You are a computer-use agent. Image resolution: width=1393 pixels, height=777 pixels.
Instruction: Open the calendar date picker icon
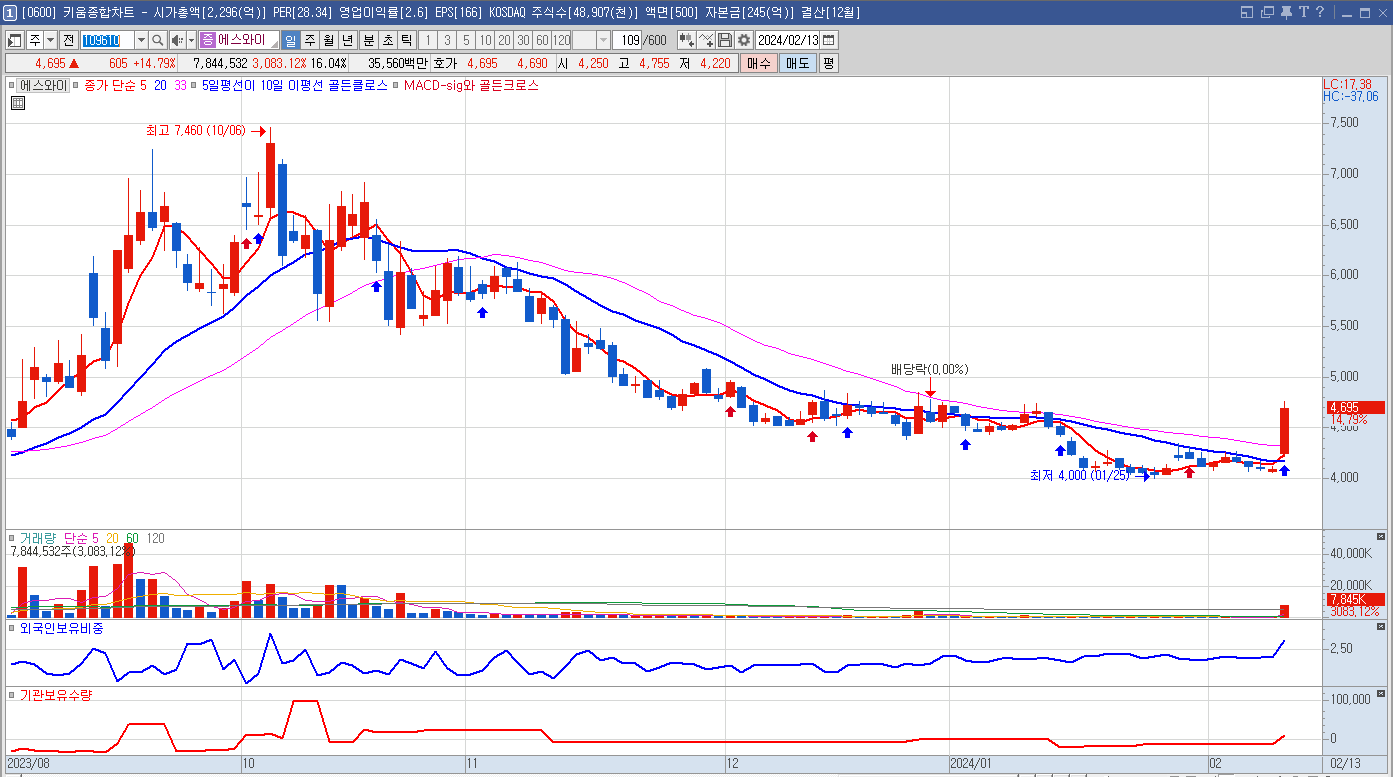click(x=829, y=40)
